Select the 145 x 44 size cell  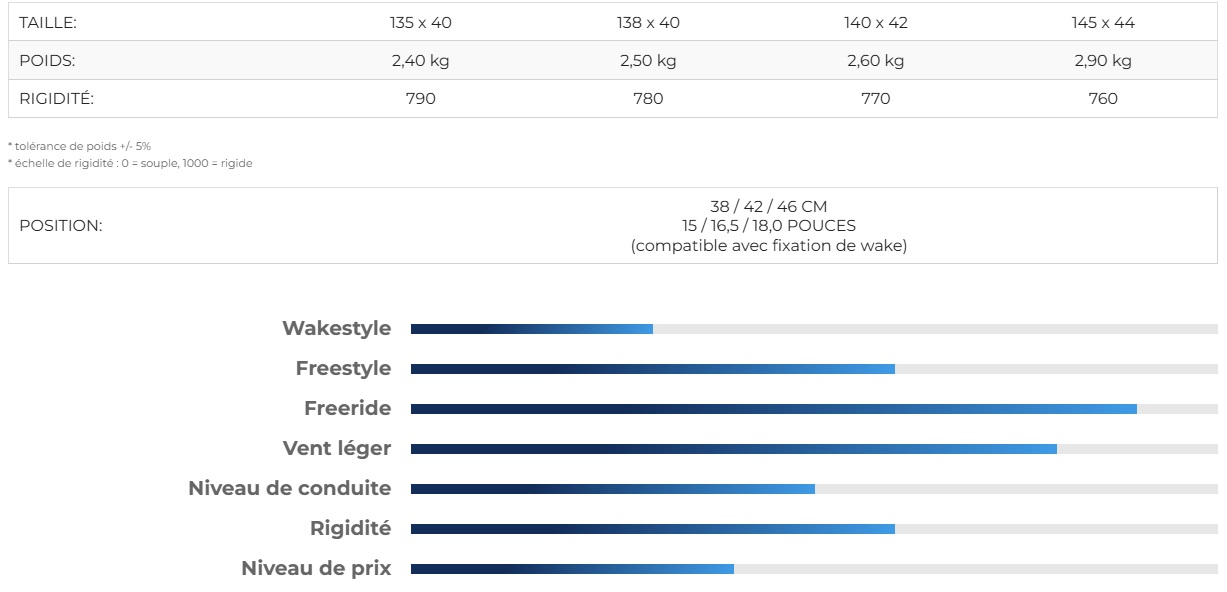click(1102, 22)
